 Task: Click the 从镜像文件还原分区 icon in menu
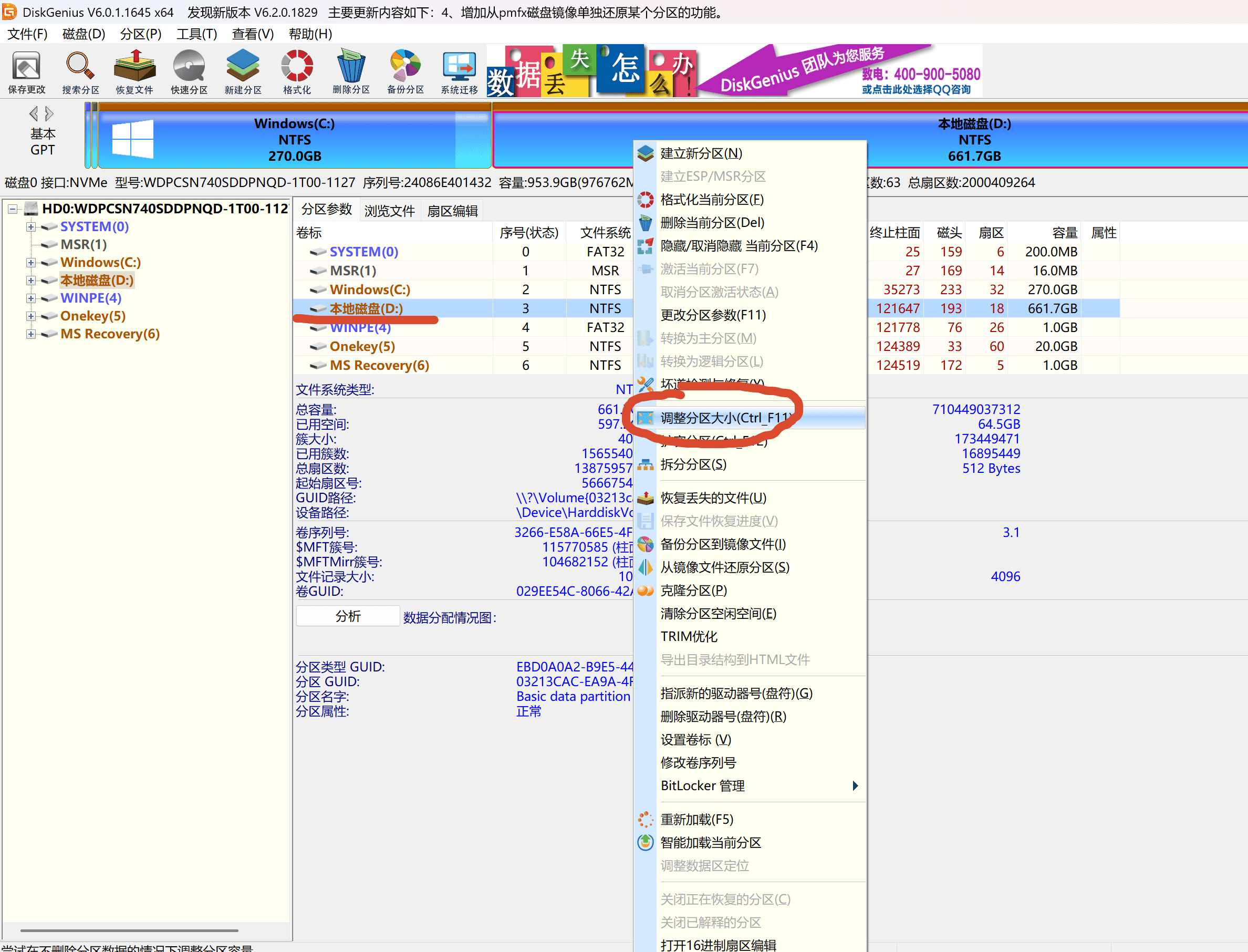645,568
